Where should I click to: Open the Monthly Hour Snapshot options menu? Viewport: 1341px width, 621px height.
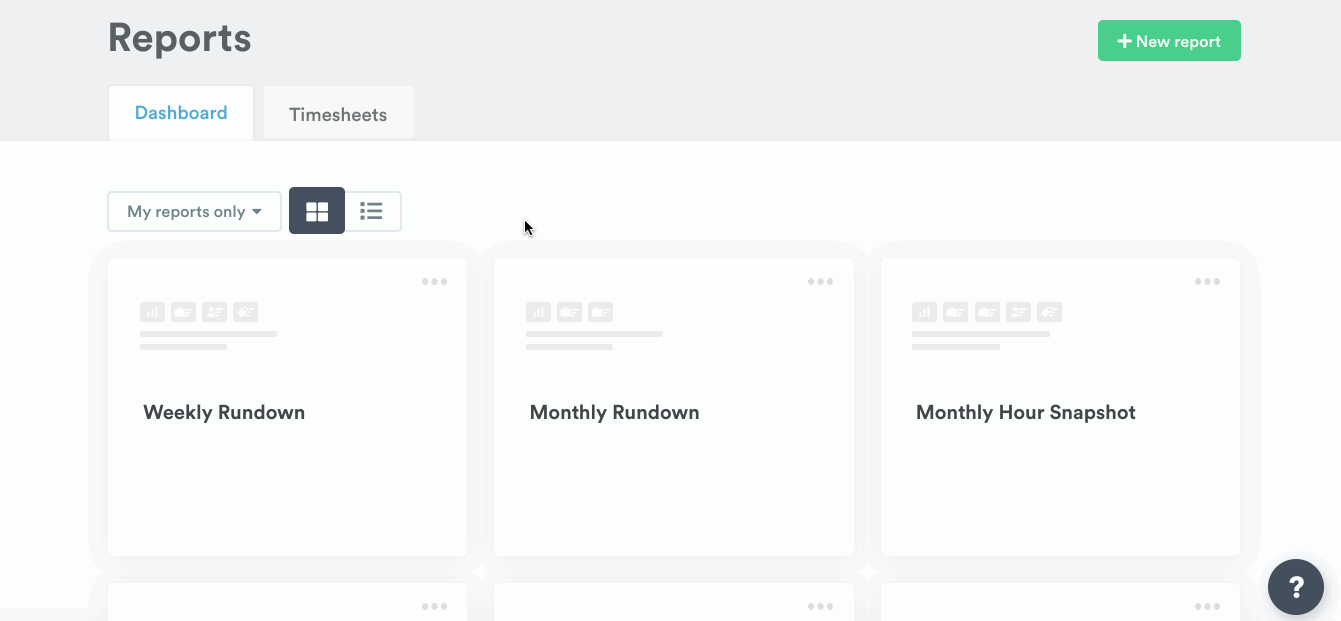pyautogui.click(x=1207, y=282)
